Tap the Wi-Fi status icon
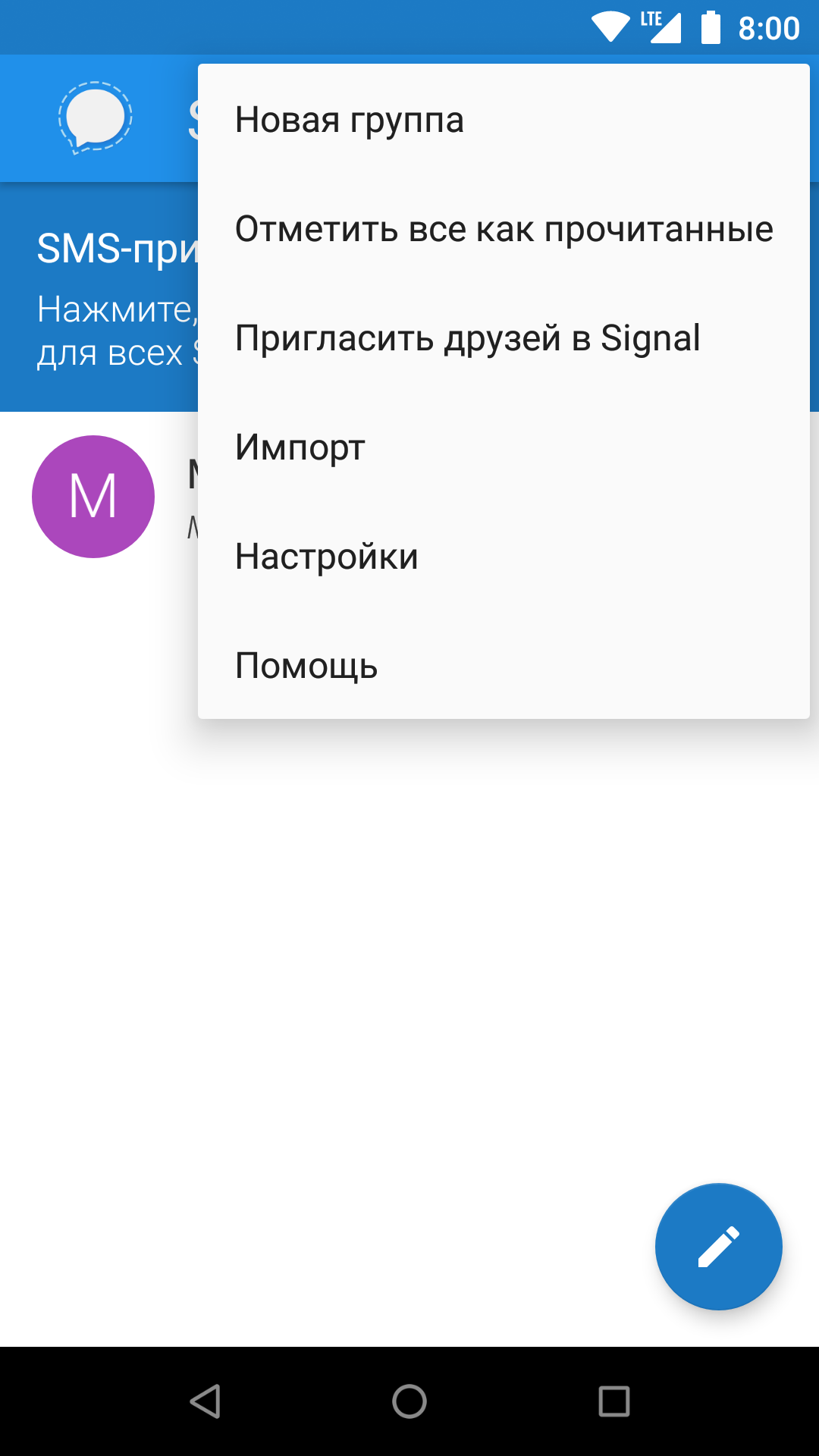Image resolution: width=819 pixels, height=1456 pixels. click(610, 27)
